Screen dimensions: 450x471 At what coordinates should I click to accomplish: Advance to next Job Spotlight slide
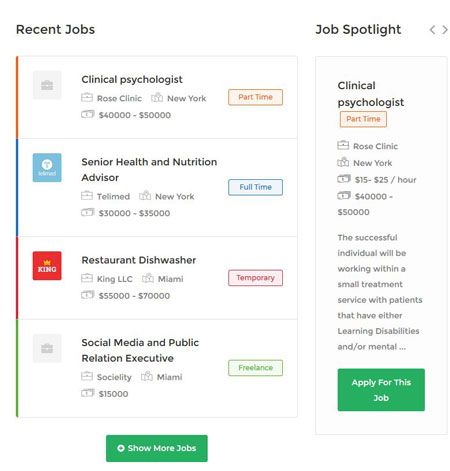(445, 30)
